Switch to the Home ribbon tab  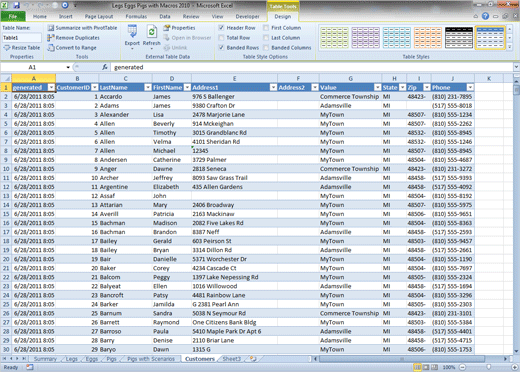click(40, 16)
